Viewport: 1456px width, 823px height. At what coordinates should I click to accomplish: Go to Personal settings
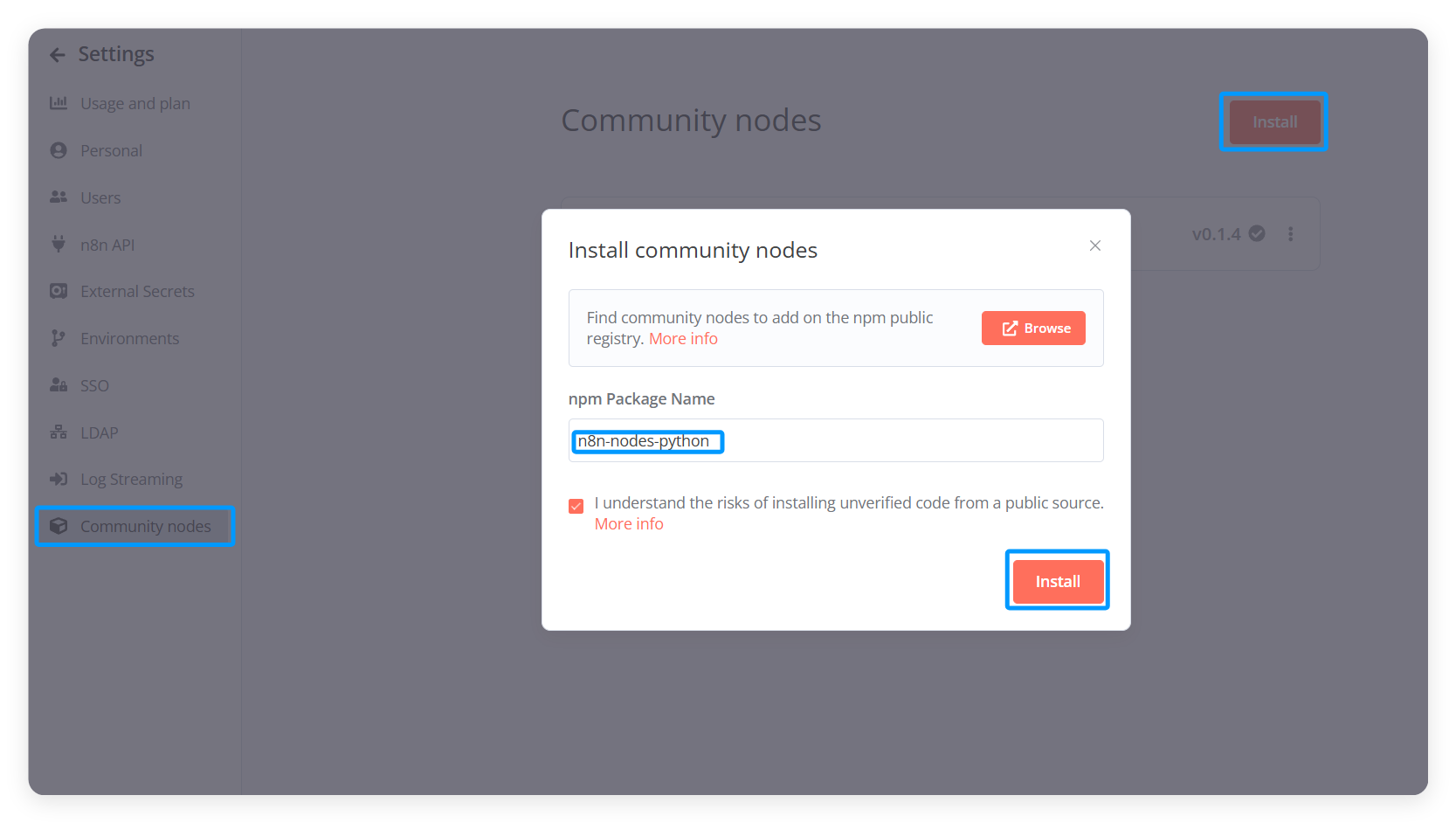111,150
